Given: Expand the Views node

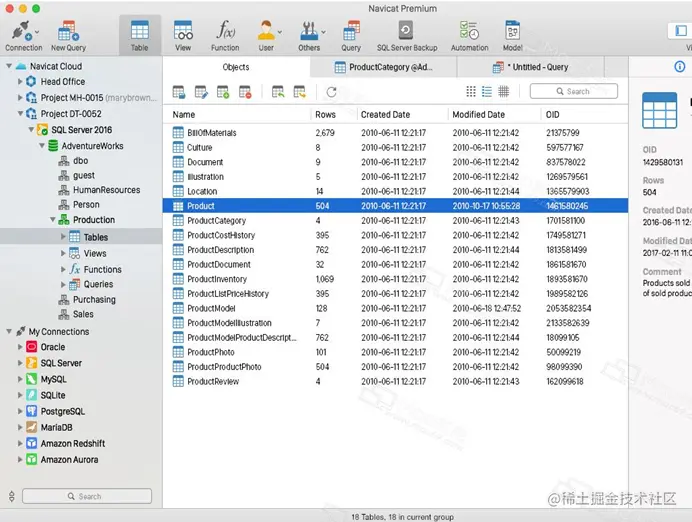Looking at the screenshot, I should [x=63, y=253].
